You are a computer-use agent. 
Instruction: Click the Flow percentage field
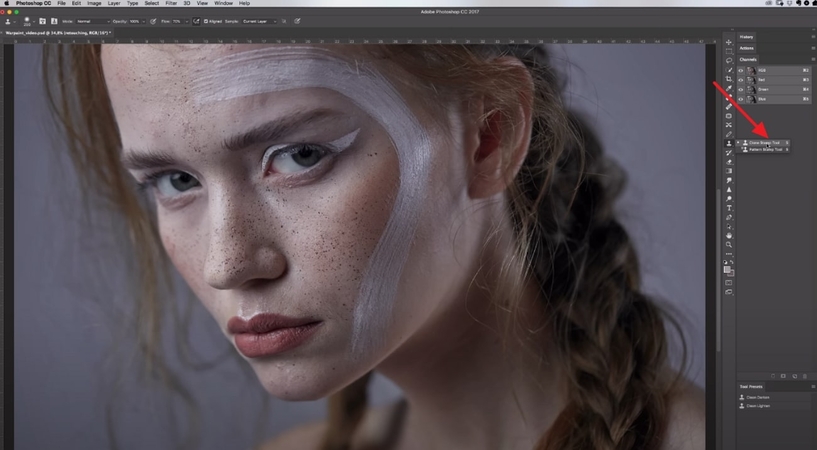point(177,21)
